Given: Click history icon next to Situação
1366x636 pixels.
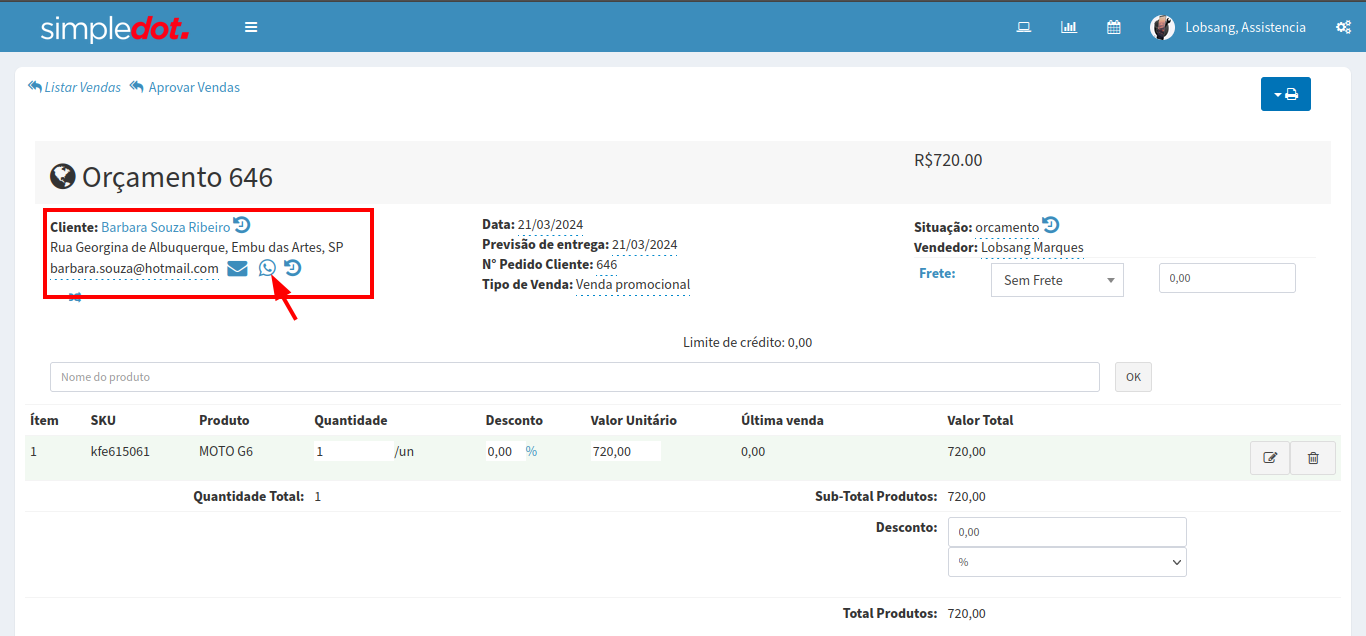Looking at the screenshot, I should [x=1051, y=225].
